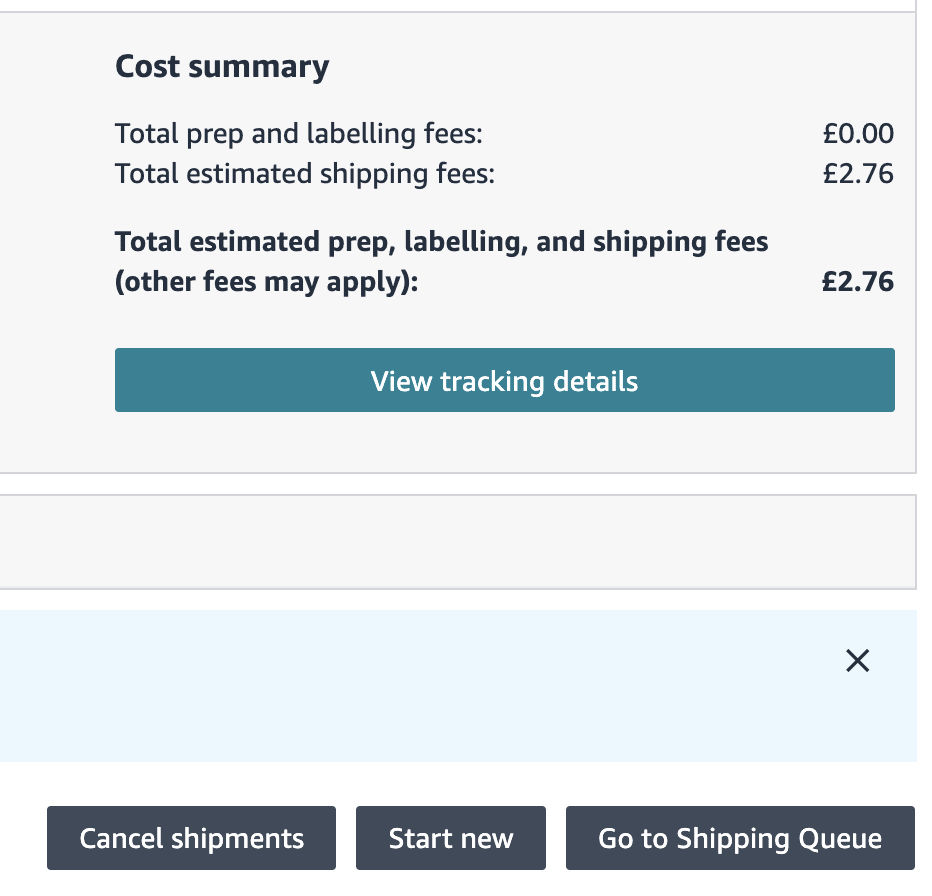This screenshot has height=896, width=932.
Task: Click the Cost summary heading
Action: [x=222, y=66]
